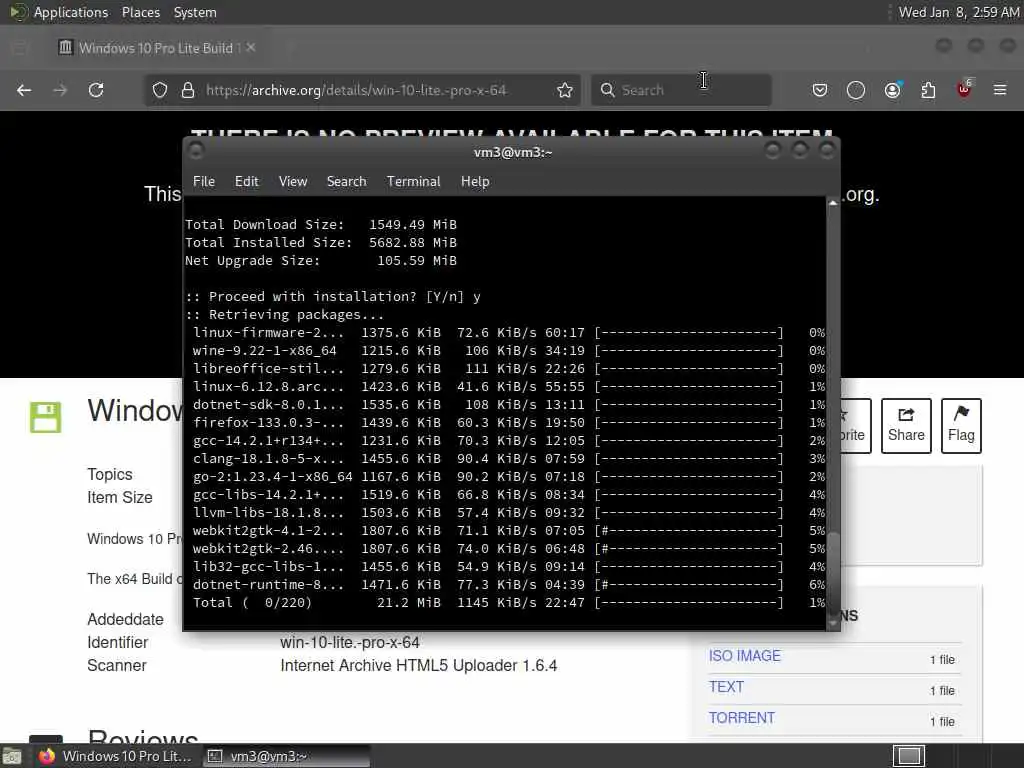Open the Firefox account icon
The width and height of the screenshot is (1024, 768).
[893, 90]
